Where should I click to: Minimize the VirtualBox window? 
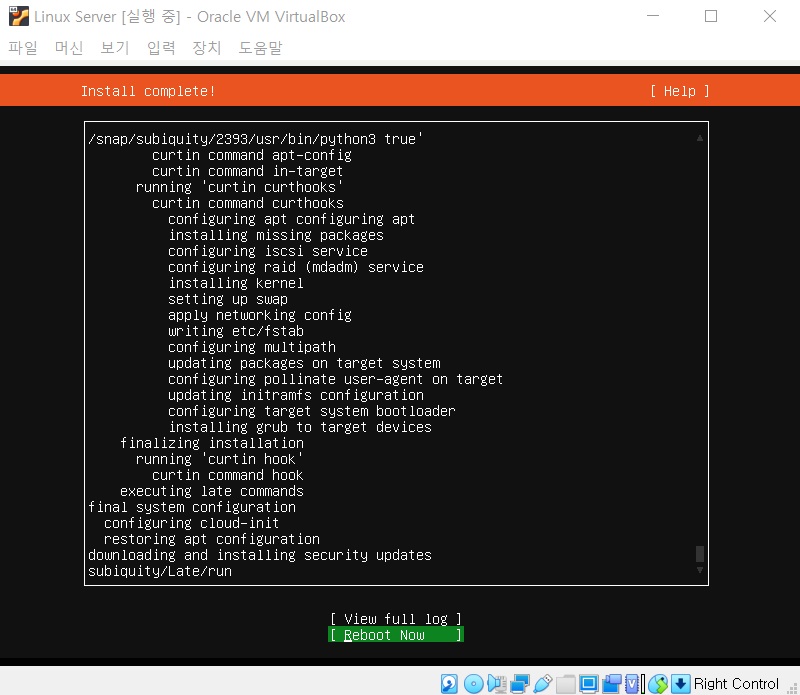coord(653,16)
